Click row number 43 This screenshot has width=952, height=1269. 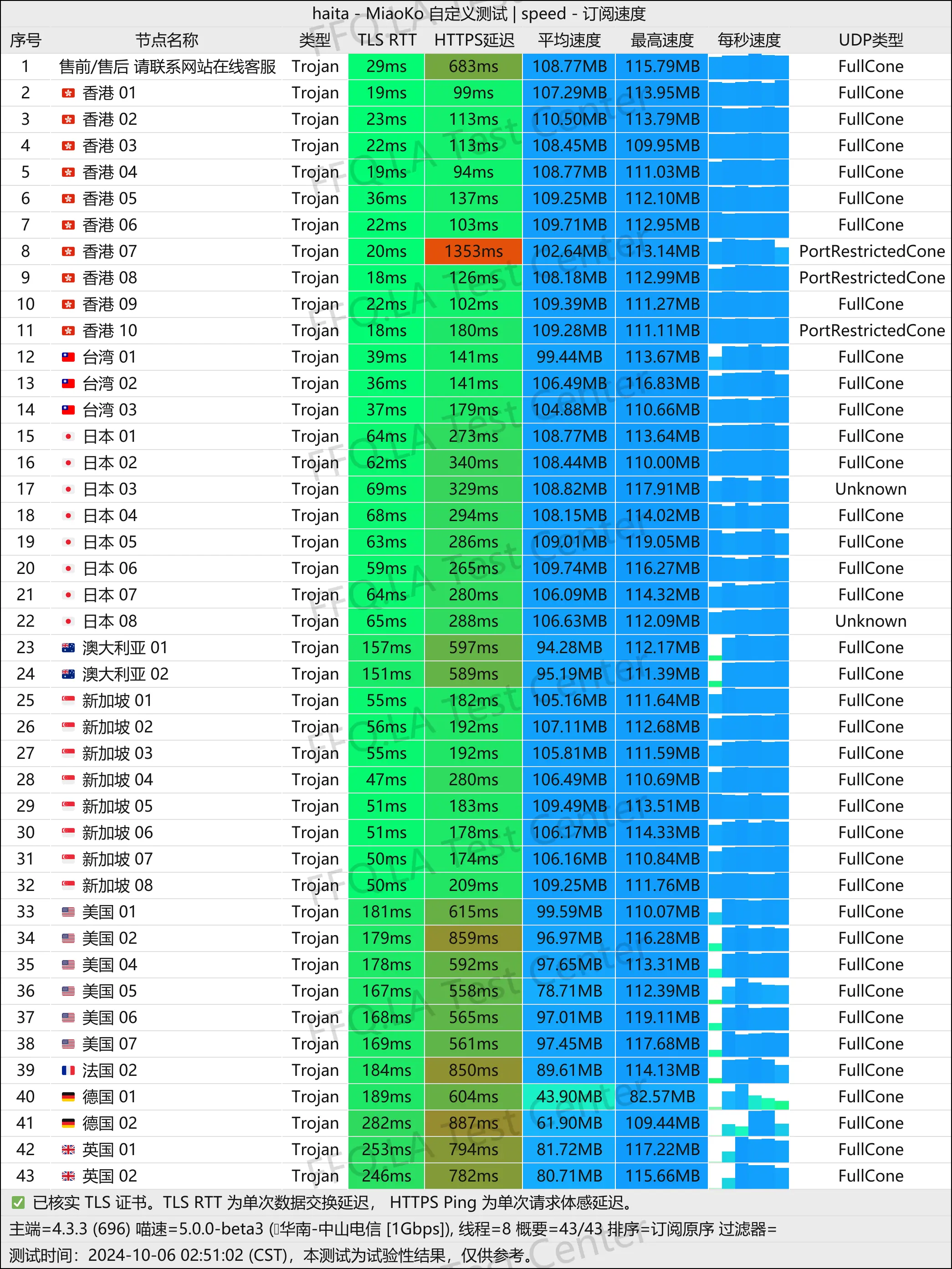pos(25,1176)
